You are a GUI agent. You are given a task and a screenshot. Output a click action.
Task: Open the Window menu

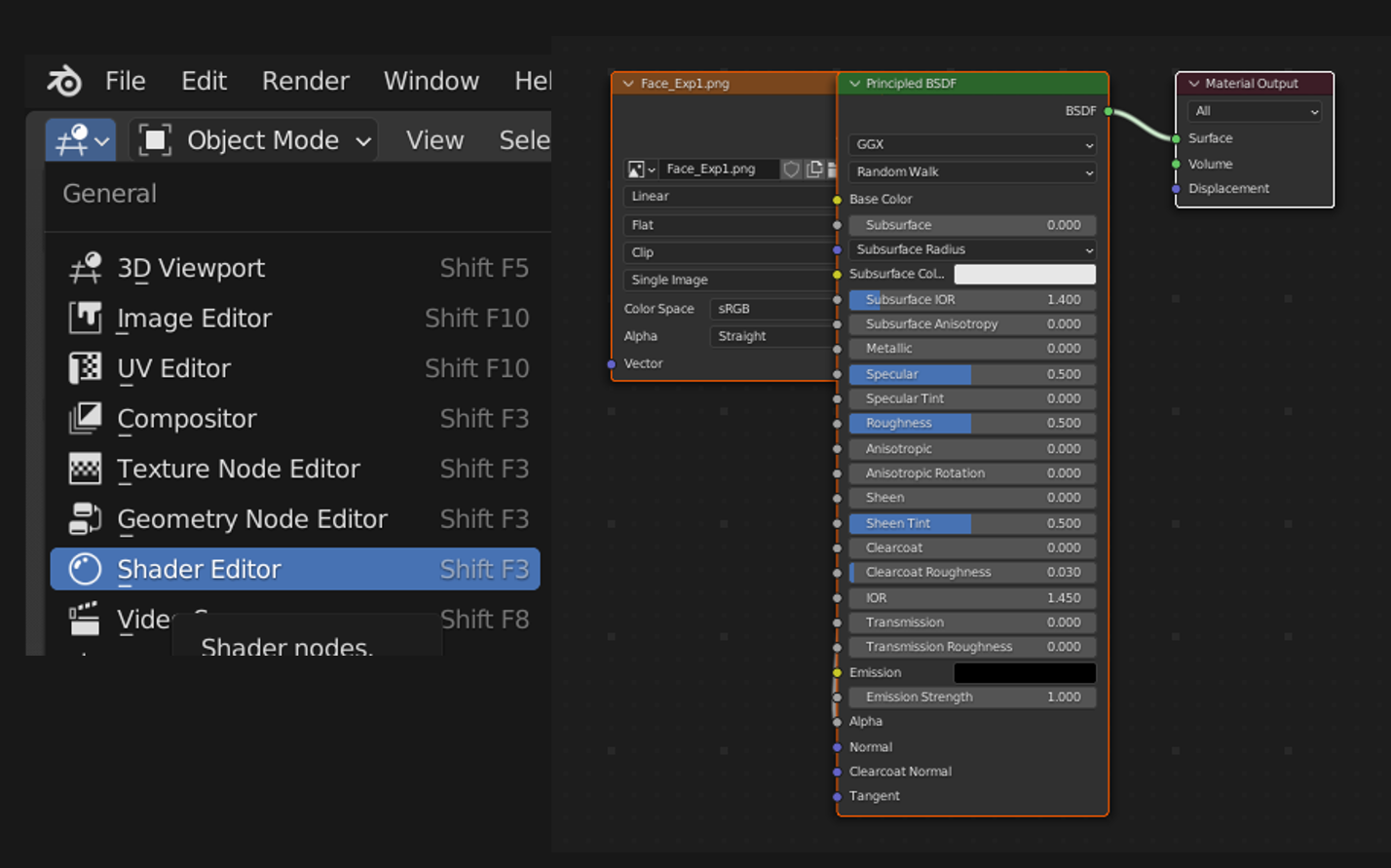pos(432,81)
